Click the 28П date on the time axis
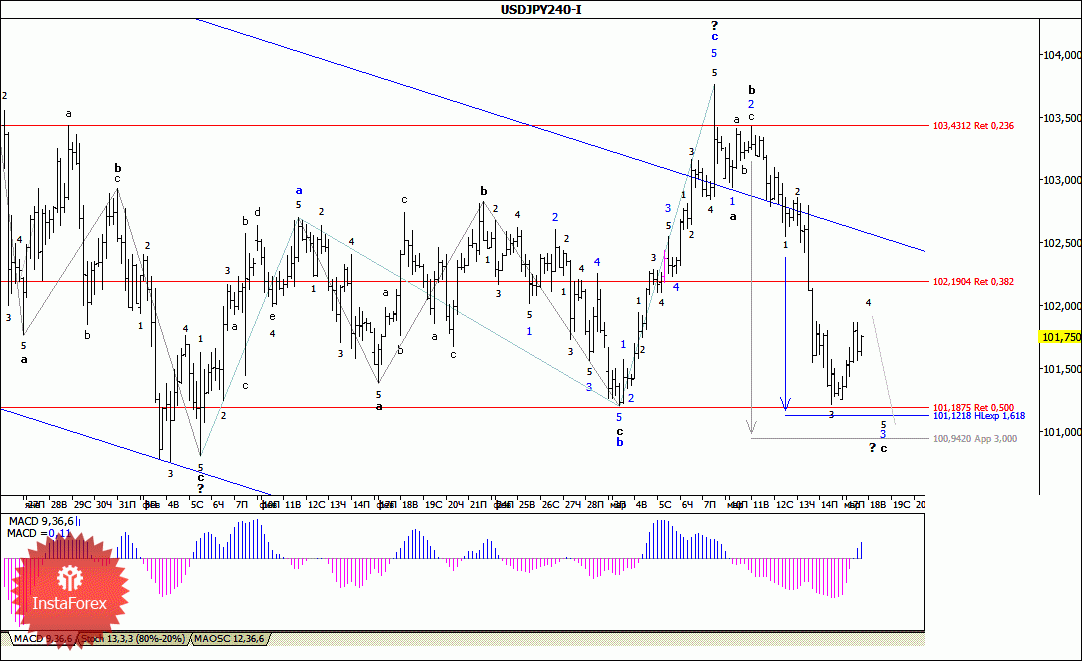1082x661 pixels. [595, 504]
